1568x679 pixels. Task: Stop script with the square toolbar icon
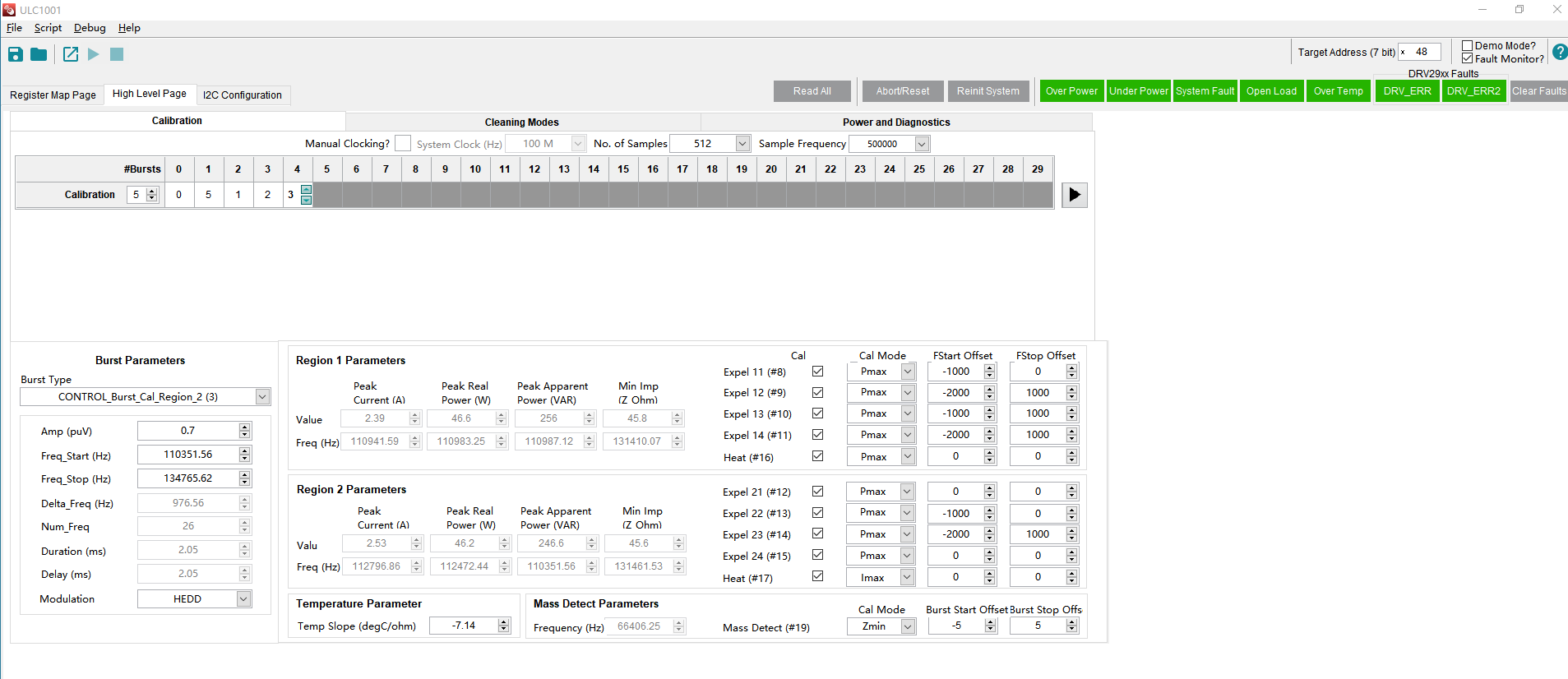pyautogui.click(x=117, y=54)
